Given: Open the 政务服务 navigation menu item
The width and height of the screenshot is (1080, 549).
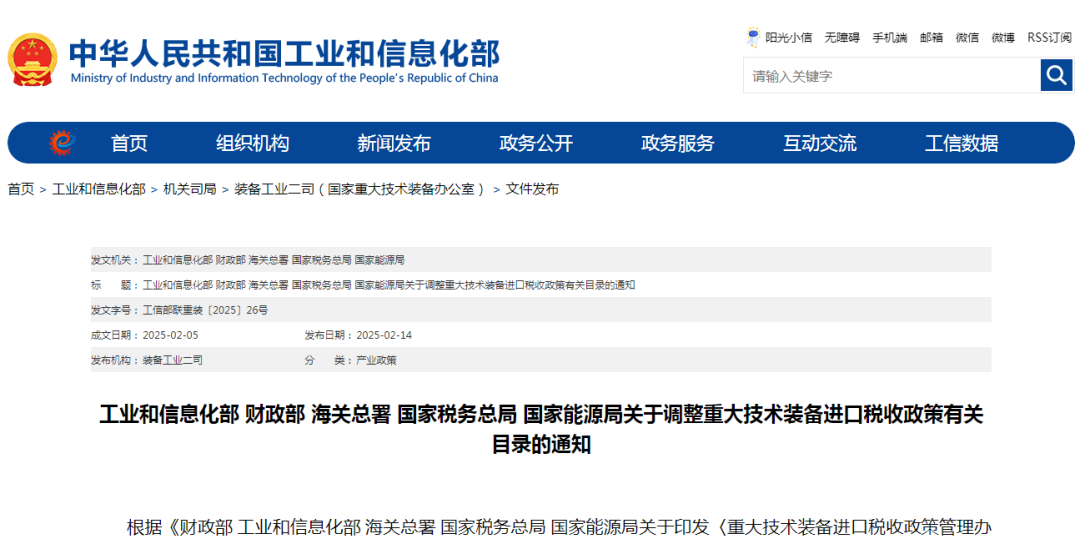Looking at the screenshot, I should [678, 143].
